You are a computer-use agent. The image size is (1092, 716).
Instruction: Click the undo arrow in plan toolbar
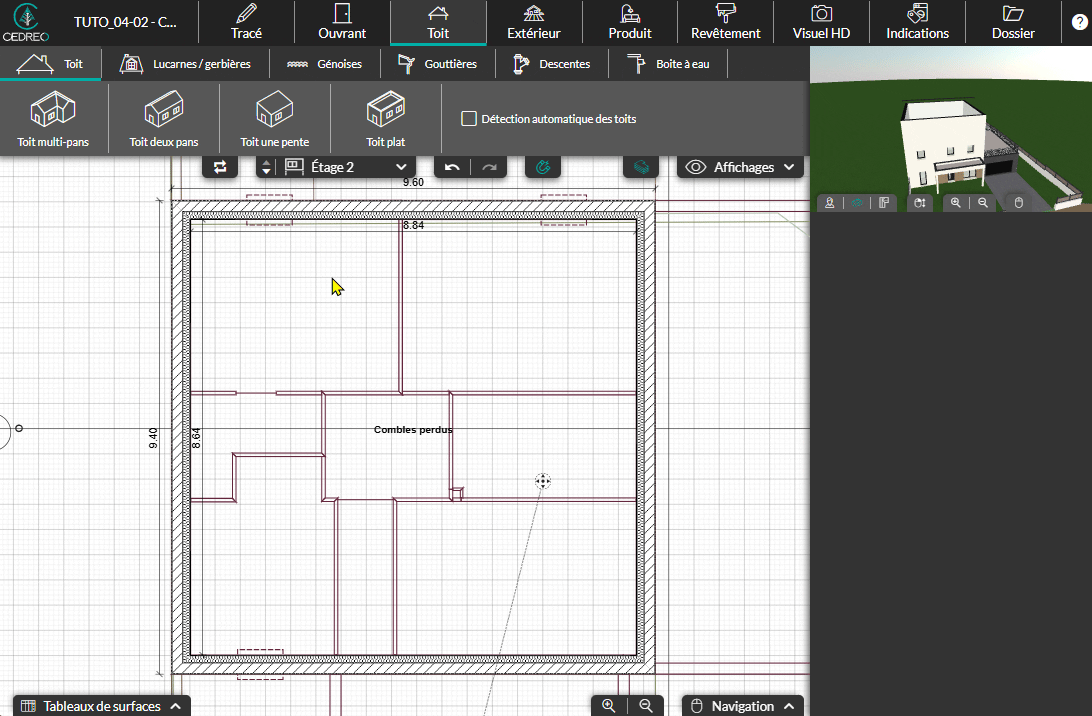(x=452, y=167)
